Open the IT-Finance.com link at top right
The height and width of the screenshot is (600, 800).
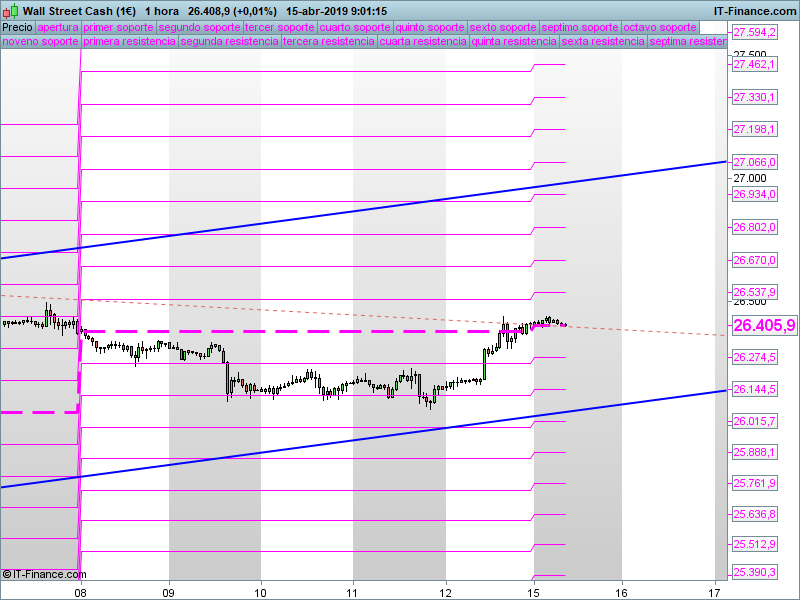755,11
